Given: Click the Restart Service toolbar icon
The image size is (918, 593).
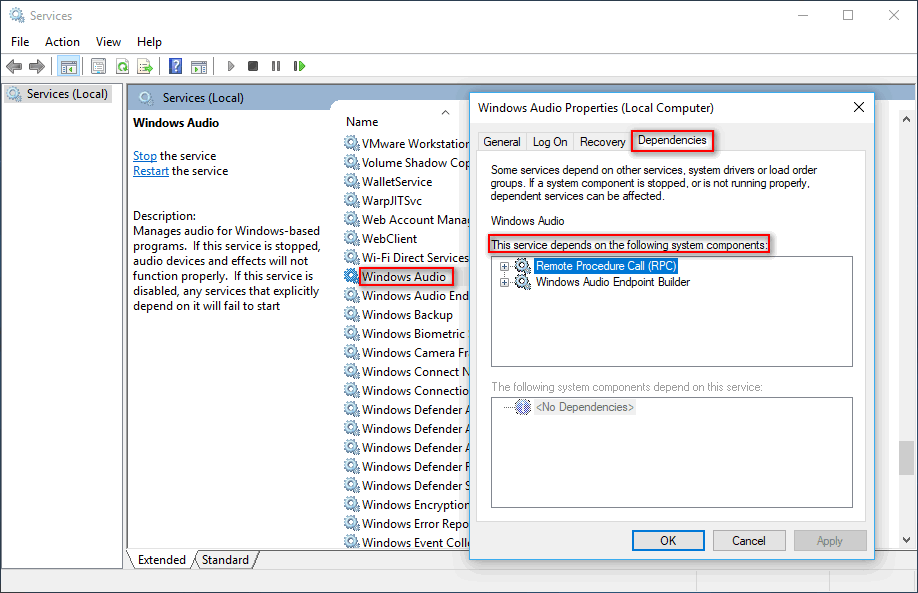Looking at the screenshot, I should (x=299, y=67).
